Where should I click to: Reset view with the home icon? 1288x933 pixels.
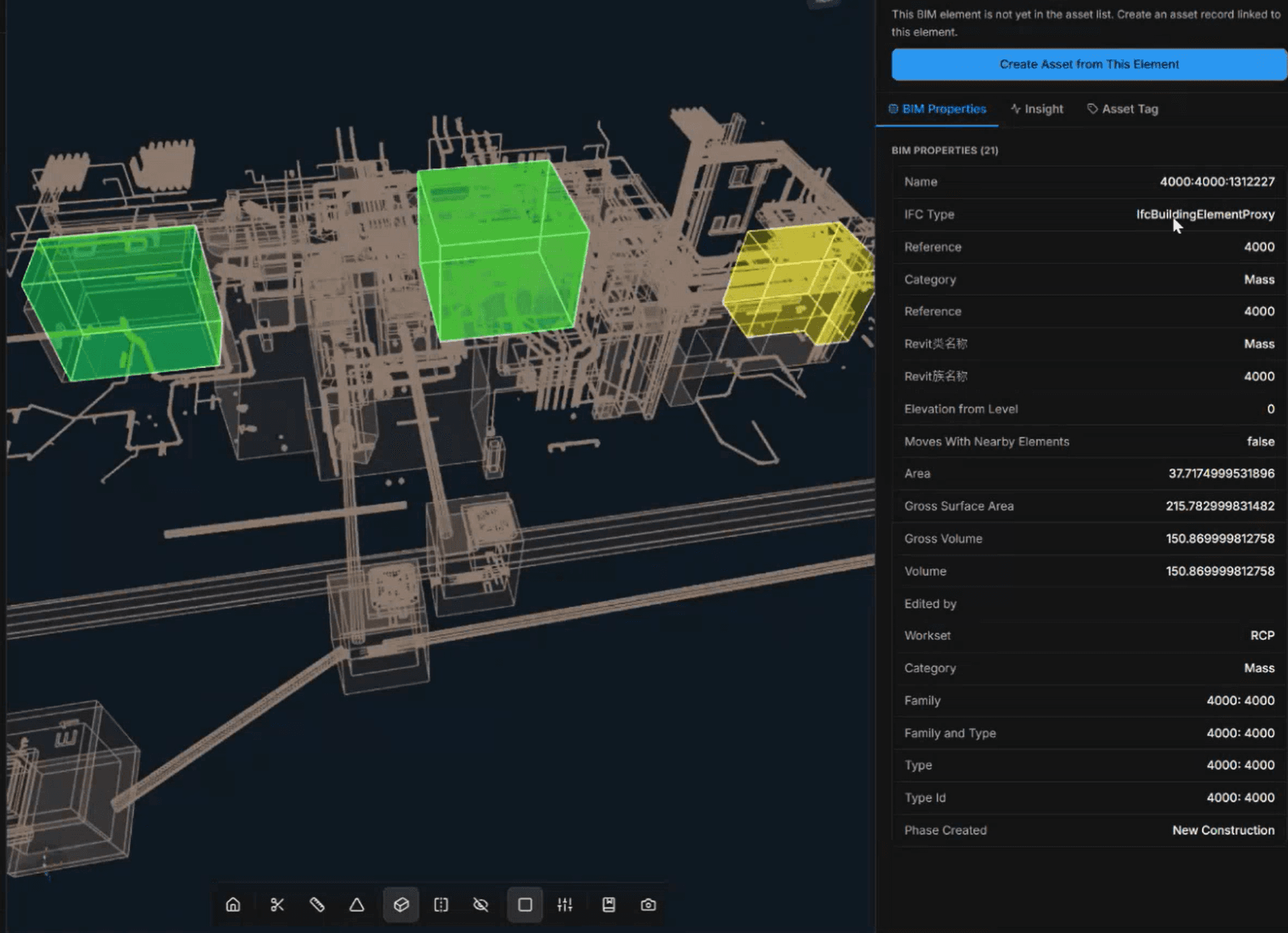pos(233,905)
